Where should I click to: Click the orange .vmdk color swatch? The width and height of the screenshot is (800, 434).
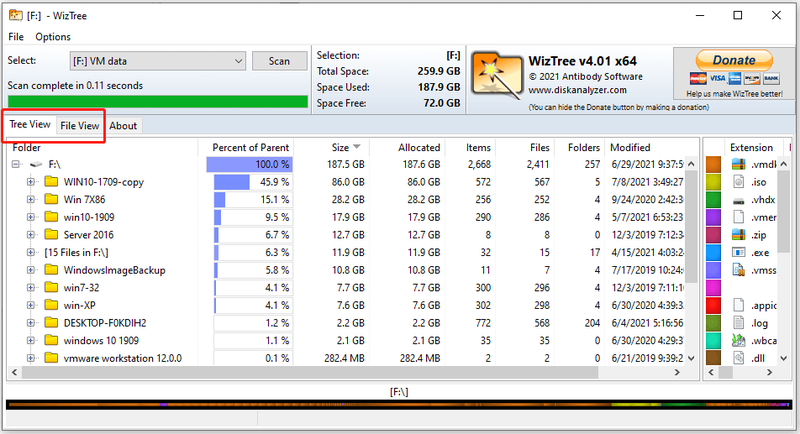pos(713,164)
